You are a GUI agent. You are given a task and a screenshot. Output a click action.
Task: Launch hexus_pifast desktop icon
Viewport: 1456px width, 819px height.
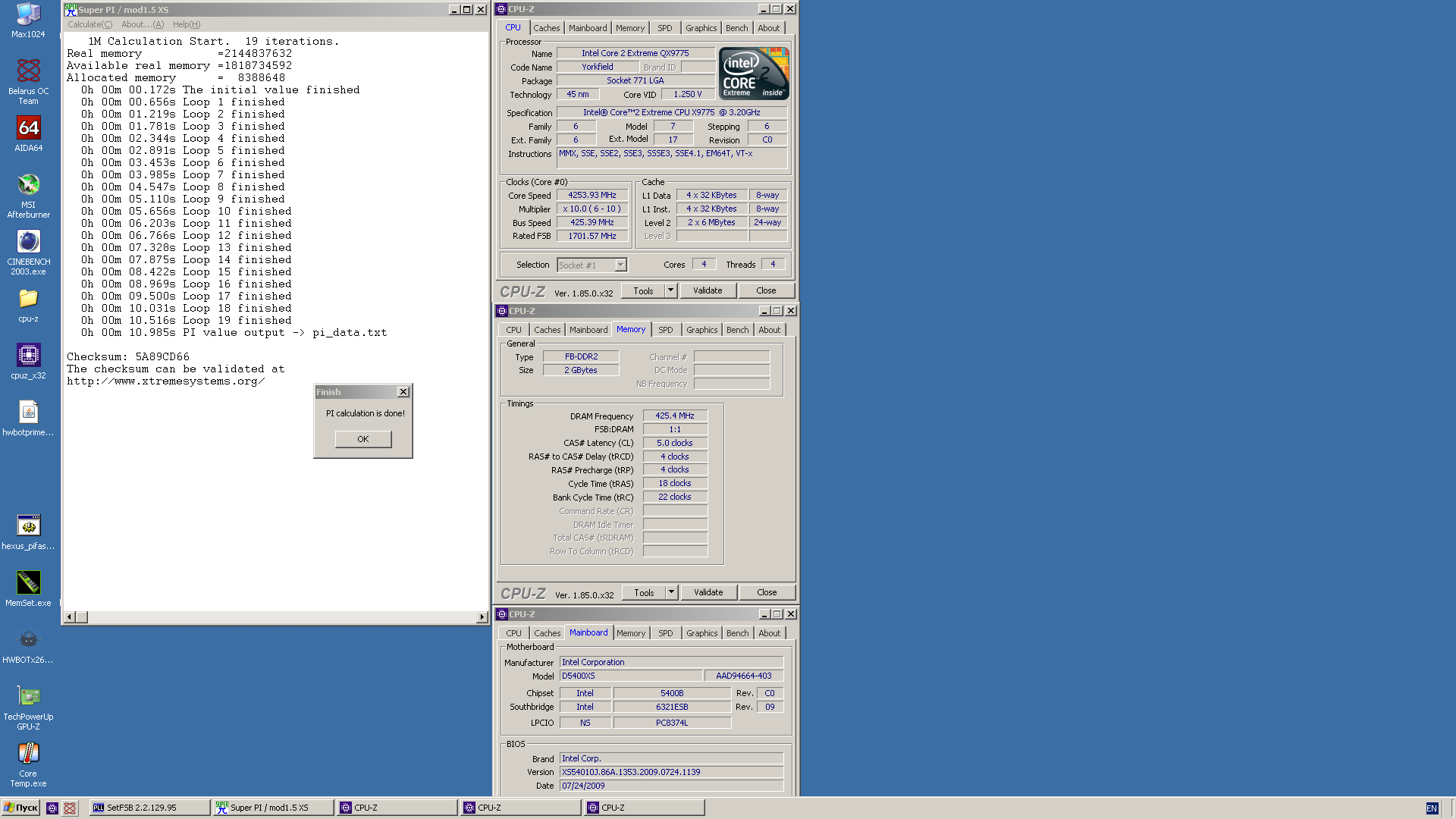coord(28,532)
